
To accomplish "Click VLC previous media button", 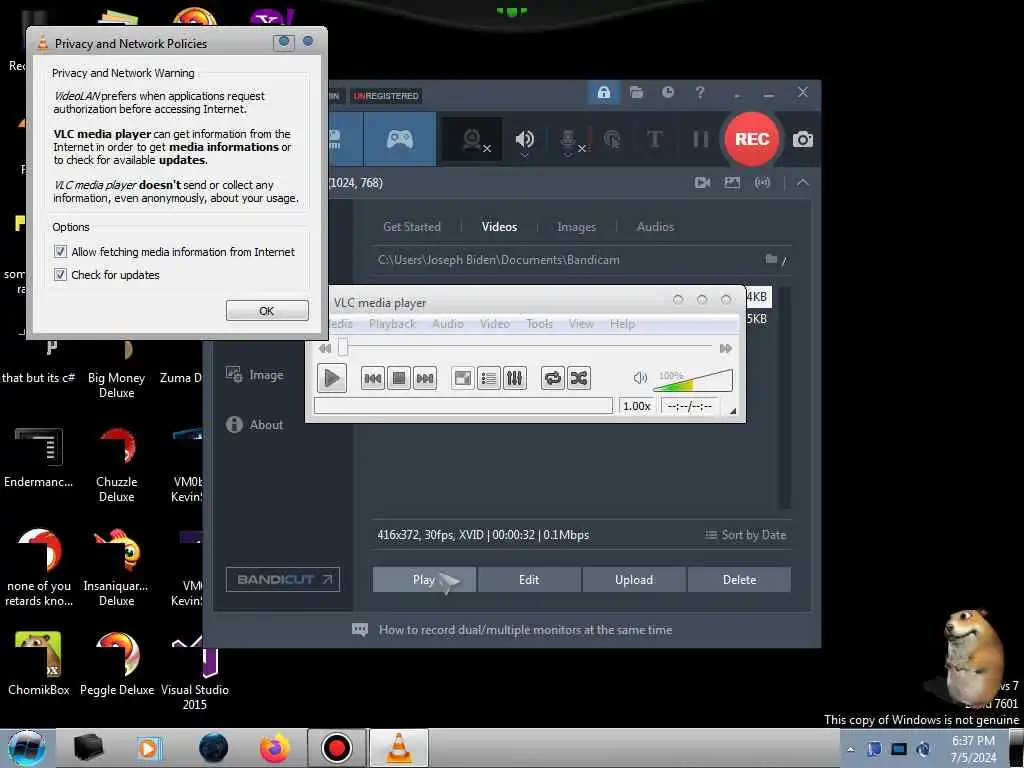I will tap(372, 378).
